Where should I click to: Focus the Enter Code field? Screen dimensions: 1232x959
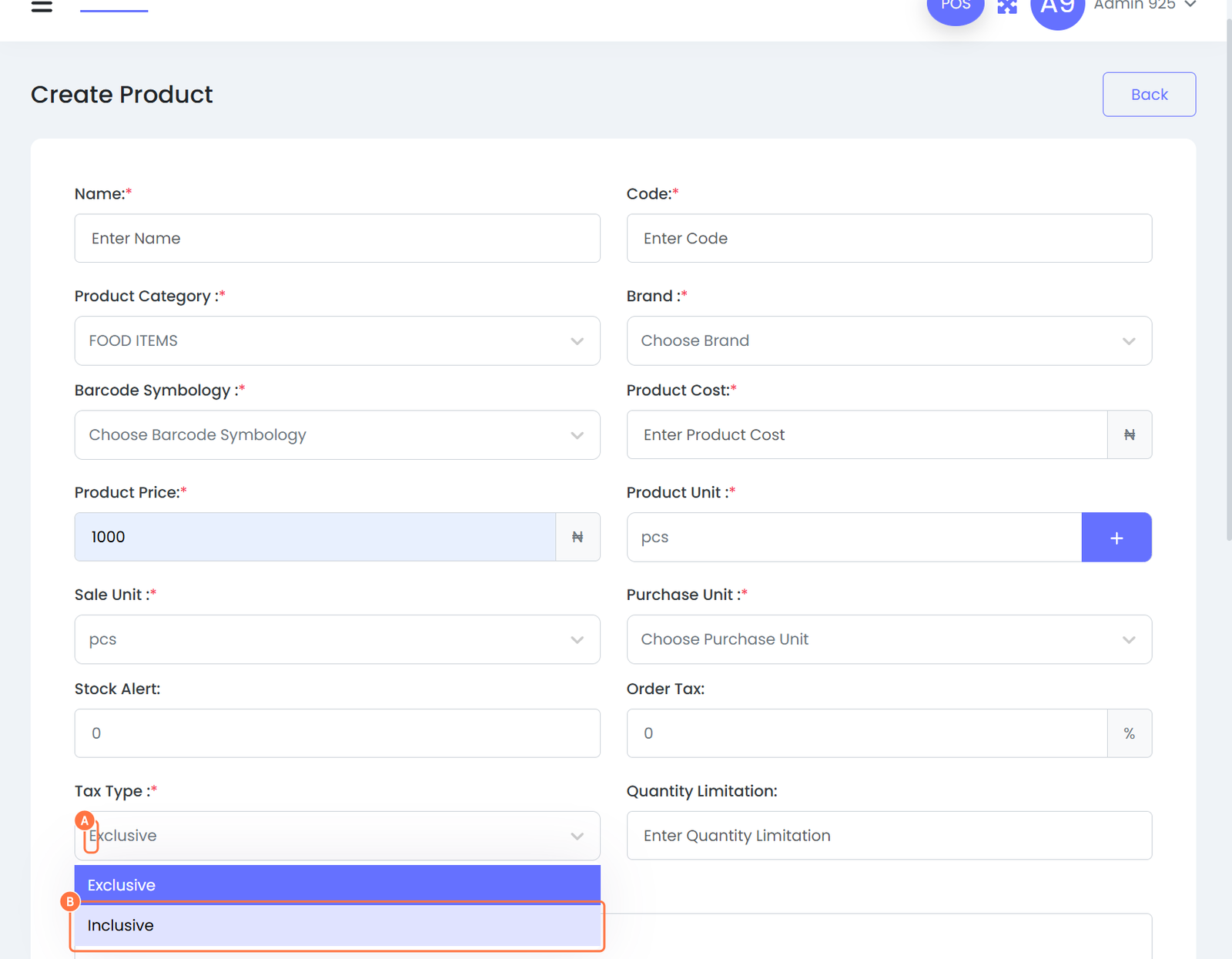coord(889,238)
